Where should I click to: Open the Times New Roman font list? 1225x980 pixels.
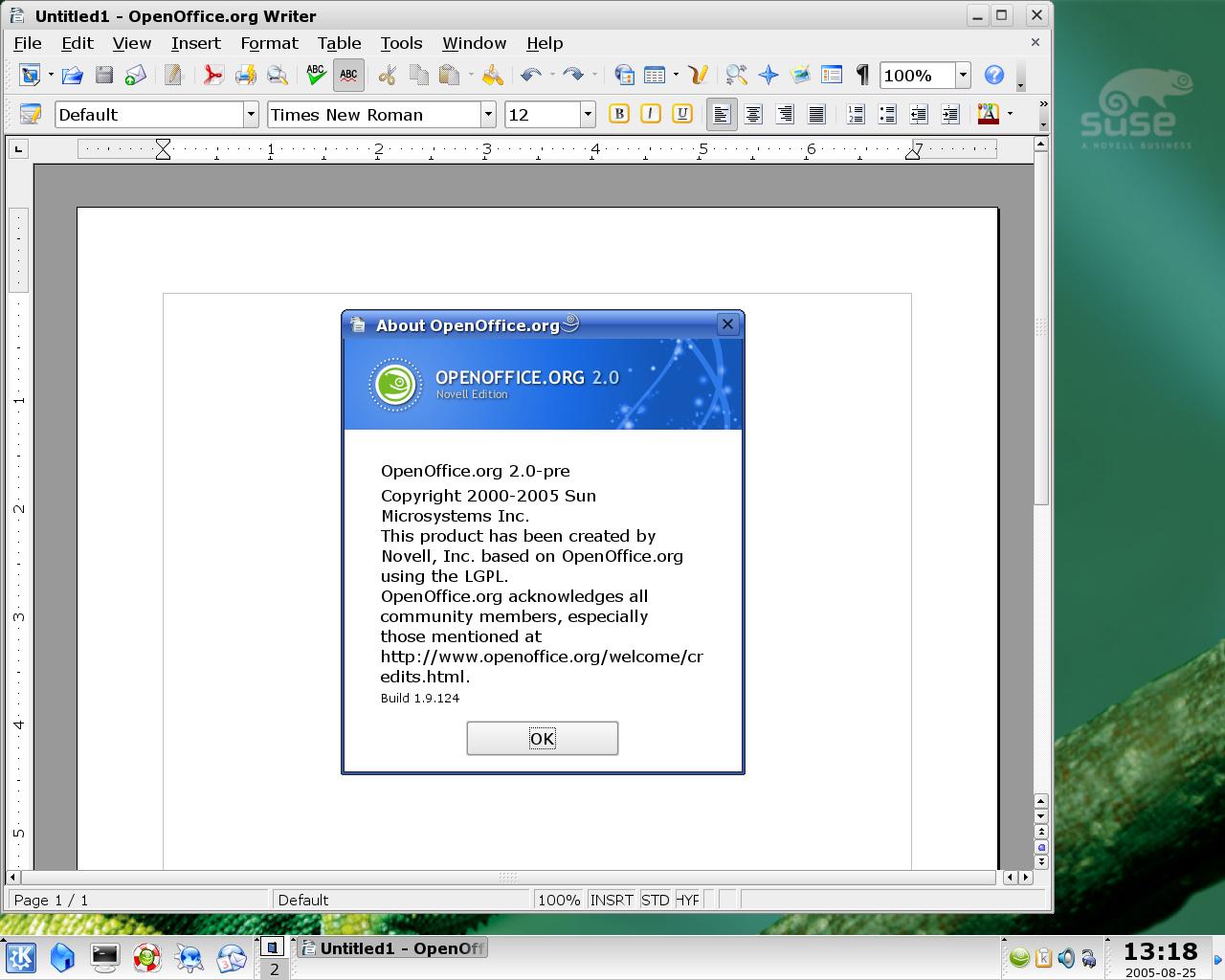point(488,115)
